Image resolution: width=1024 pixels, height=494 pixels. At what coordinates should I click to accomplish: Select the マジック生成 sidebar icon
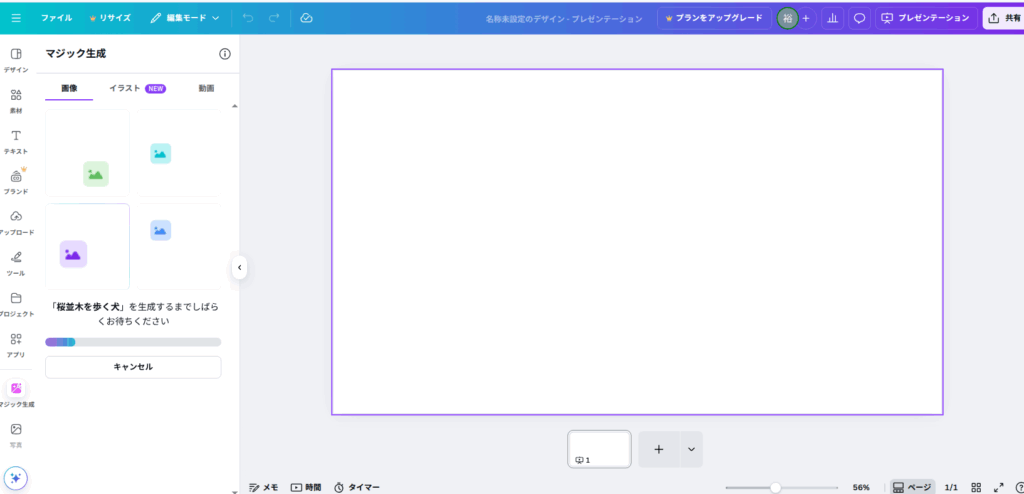[x=16, y=388]
